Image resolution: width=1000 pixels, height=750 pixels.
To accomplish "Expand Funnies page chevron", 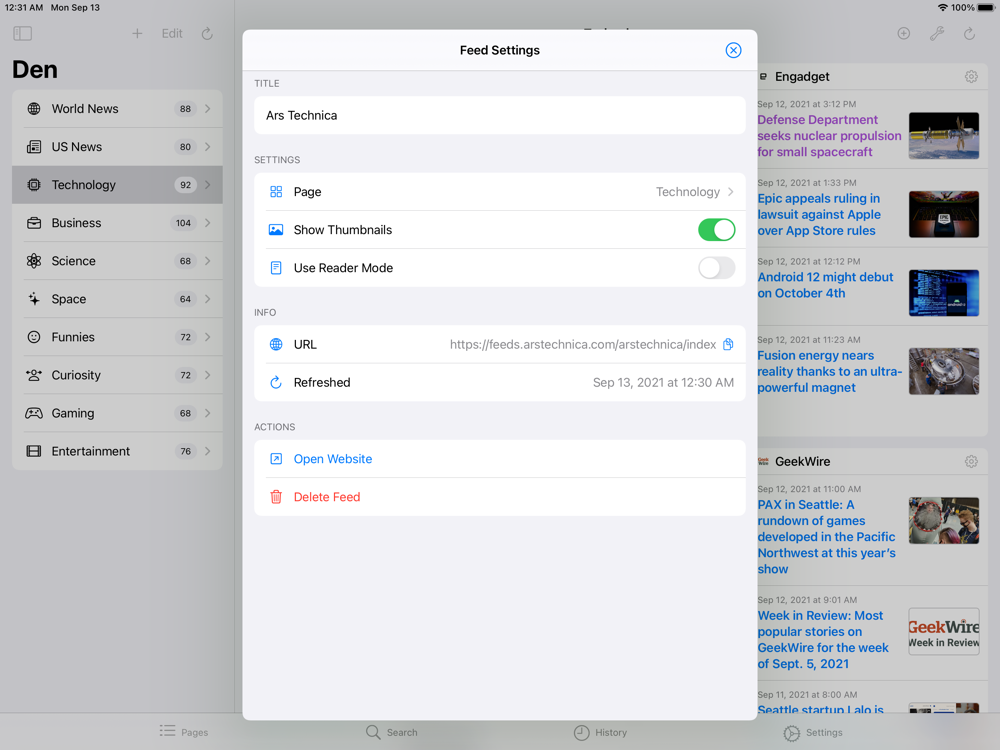I will (208, 337).
